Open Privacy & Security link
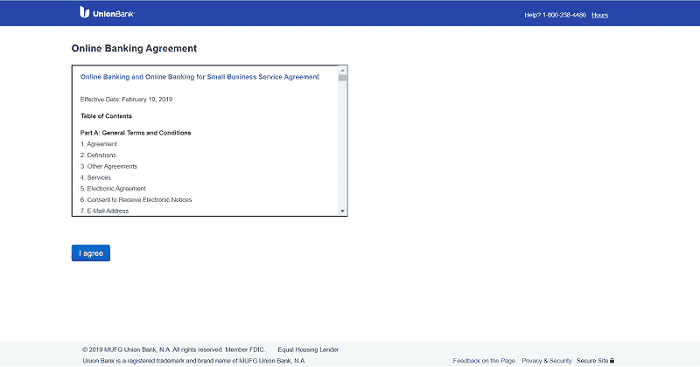Viewport: 700px width, 367px height. pos(546,361)
